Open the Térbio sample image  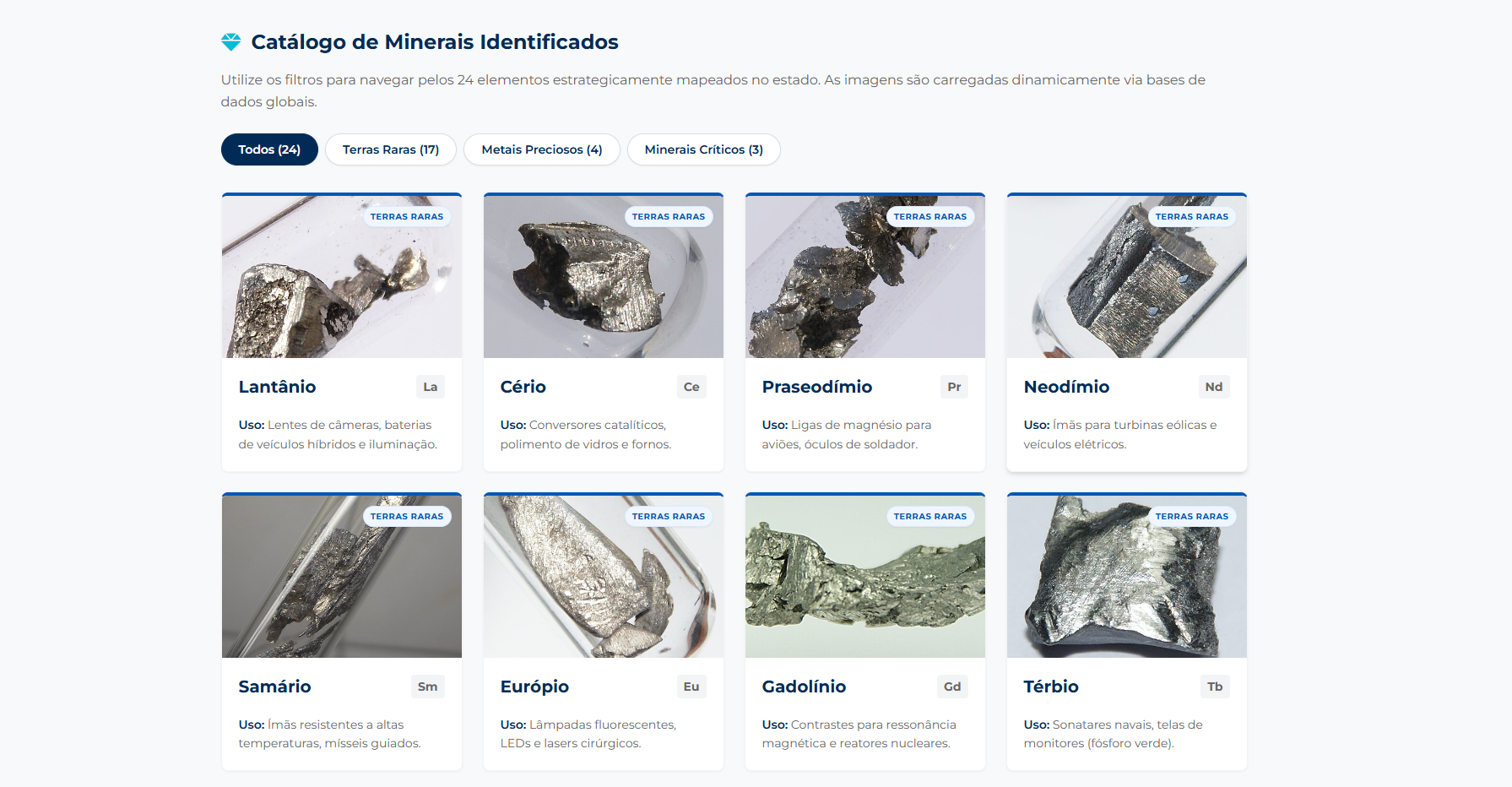coord(1127,577)
